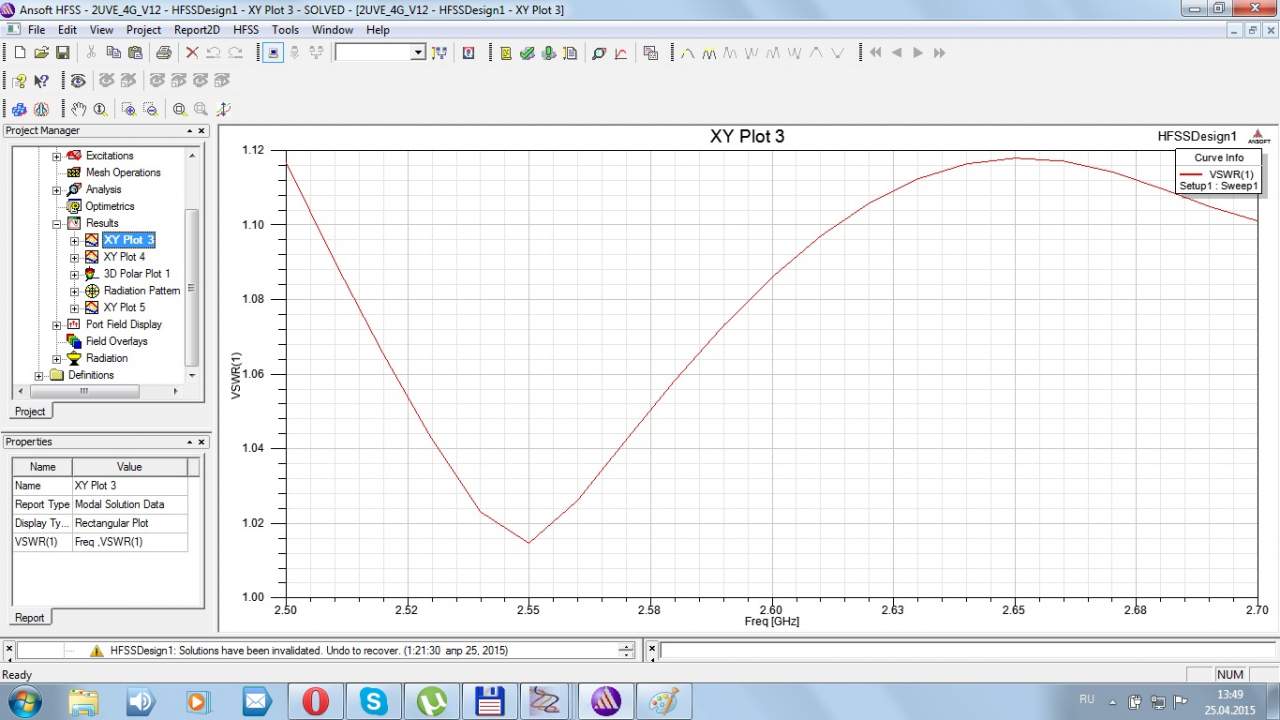1280x720 pixels.
Task: Open the Report2D menu
Action: [197, 30]
